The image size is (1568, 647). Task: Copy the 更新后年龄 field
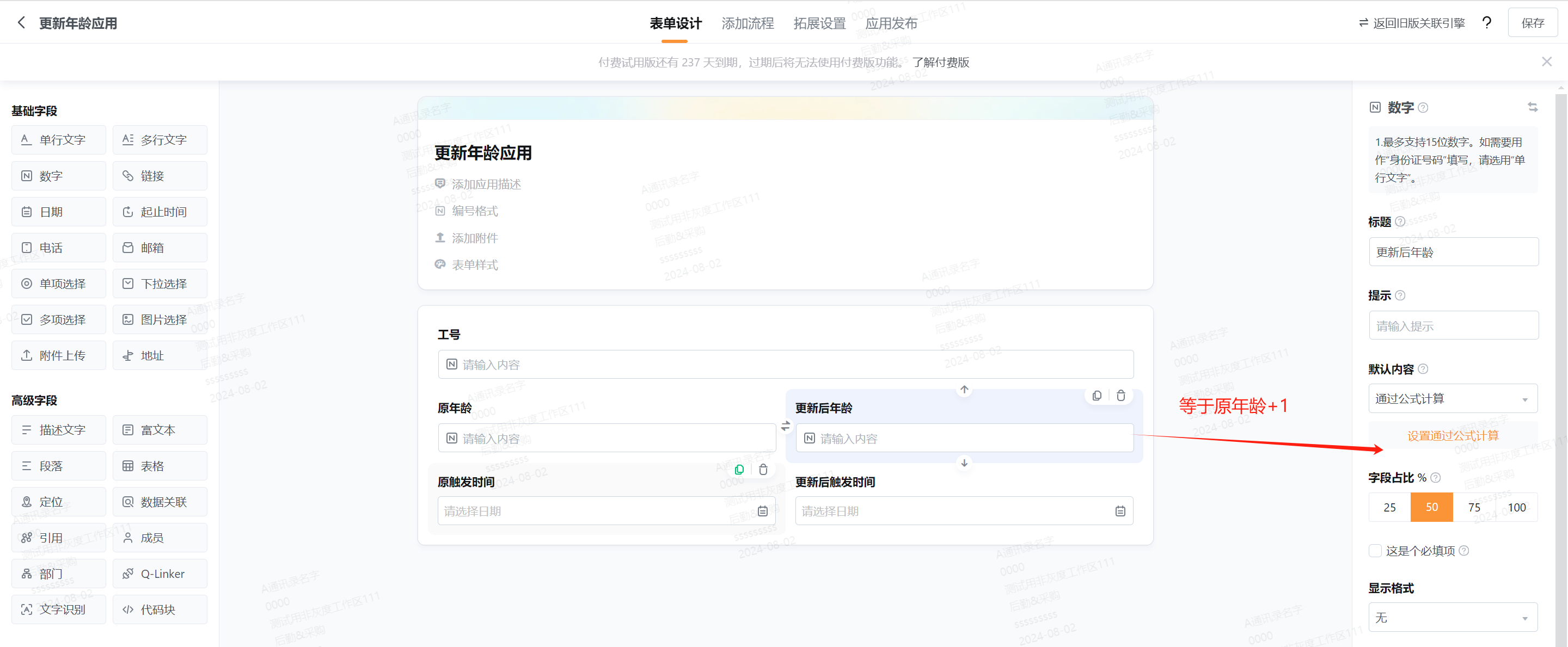(1097, 396)
